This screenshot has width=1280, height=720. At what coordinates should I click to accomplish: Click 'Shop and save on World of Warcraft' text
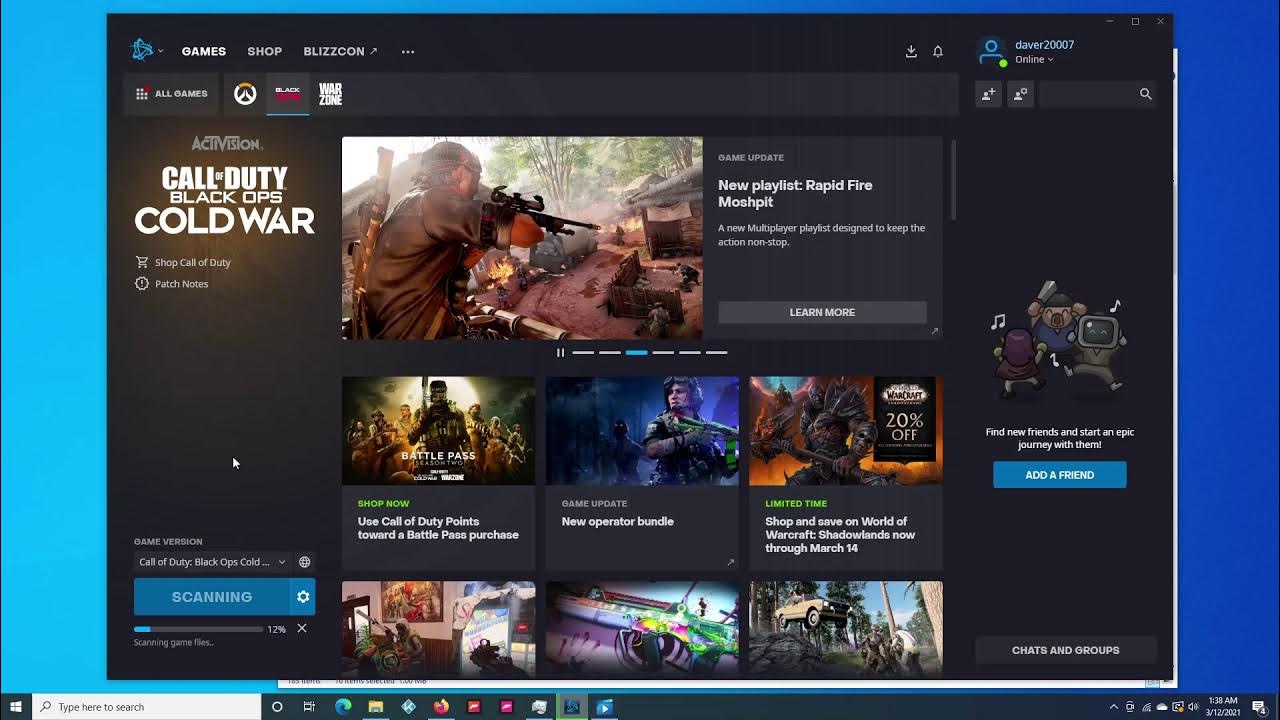[840, 535]
